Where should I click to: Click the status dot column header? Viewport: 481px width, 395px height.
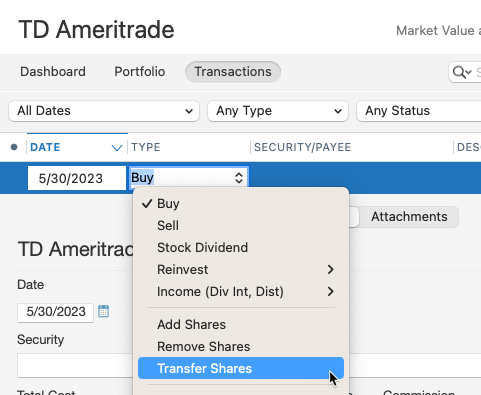point(14,147)
